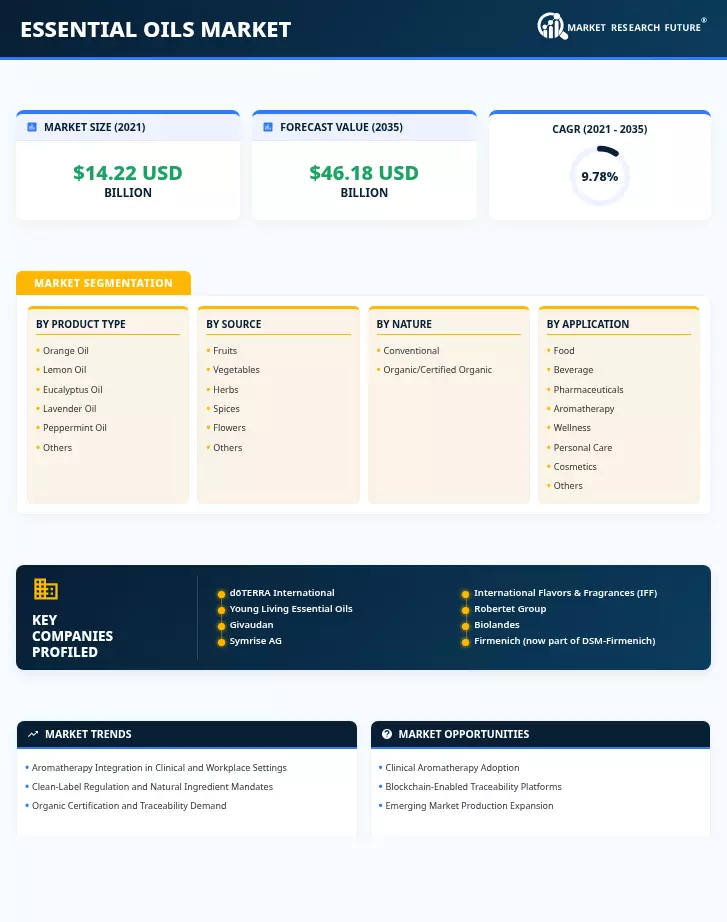Click Aromatherapy Integration in Clinical trend
727x922 pixels.
coord(159,767)
